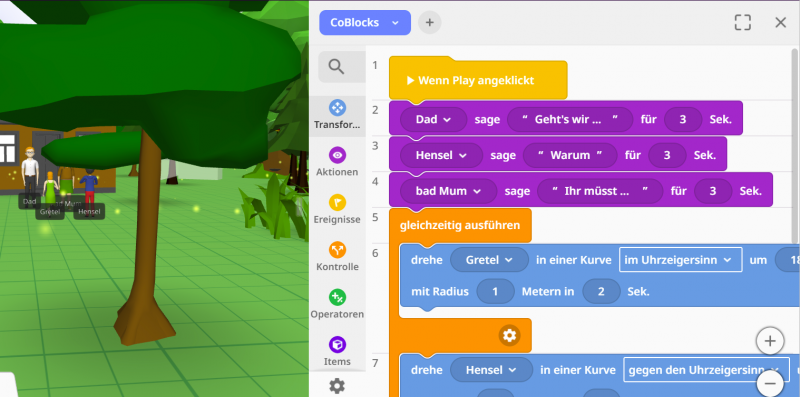Toggle fullscreen for the code editor
Screen dimensions: 800x397
pyautogui.click(x=743, y=22)
